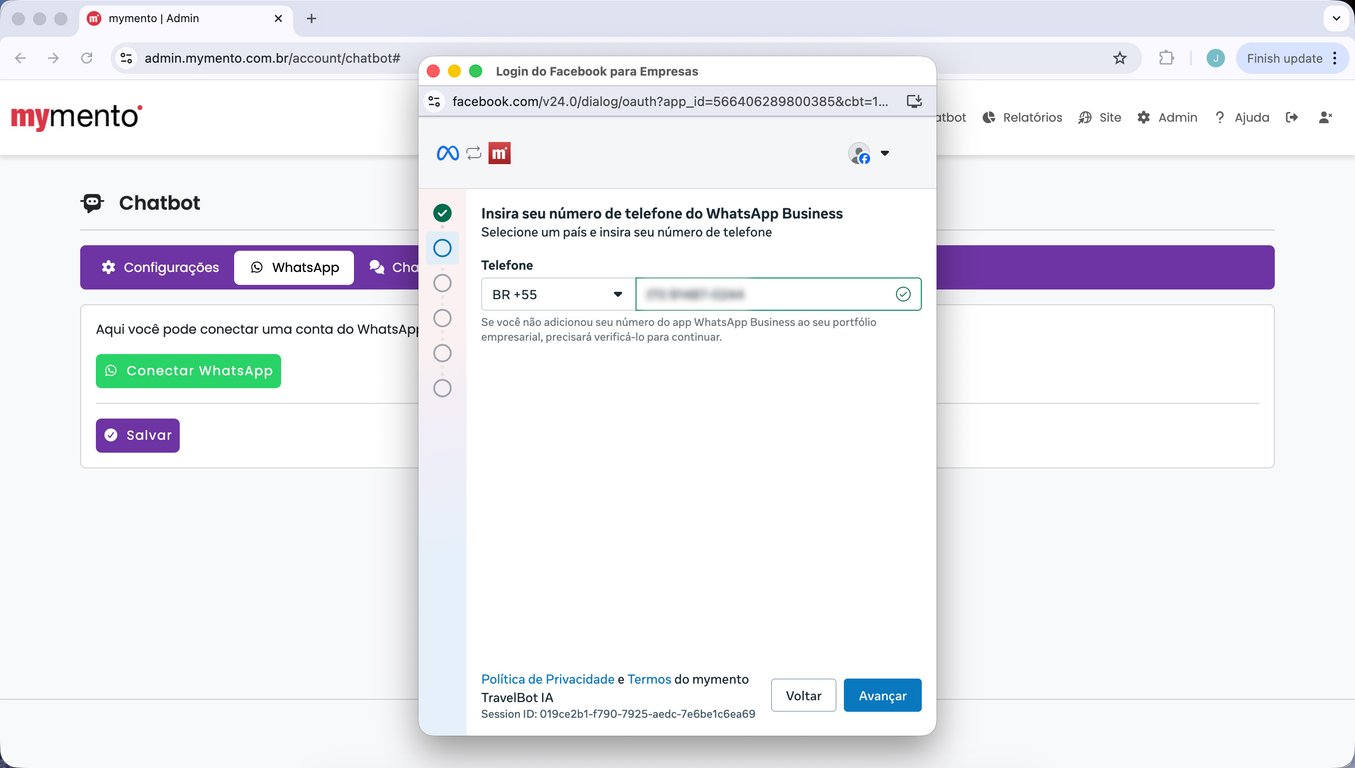The image size is (1355, 768).
Task: Open the Chrome extensions puzzle icon
Action: click(x=1166, y=58)
